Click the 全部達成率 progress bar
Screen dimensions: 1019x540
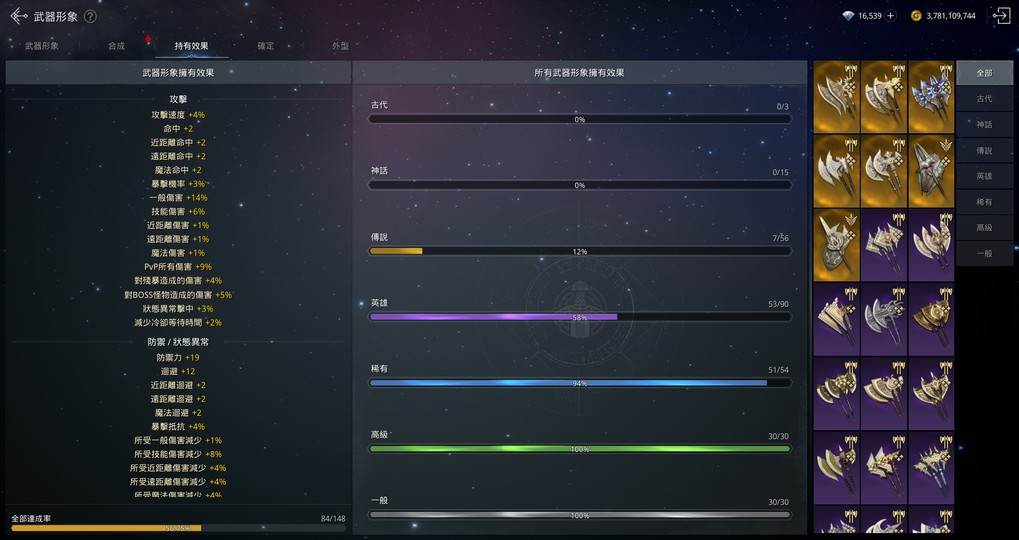pos(179,528)
